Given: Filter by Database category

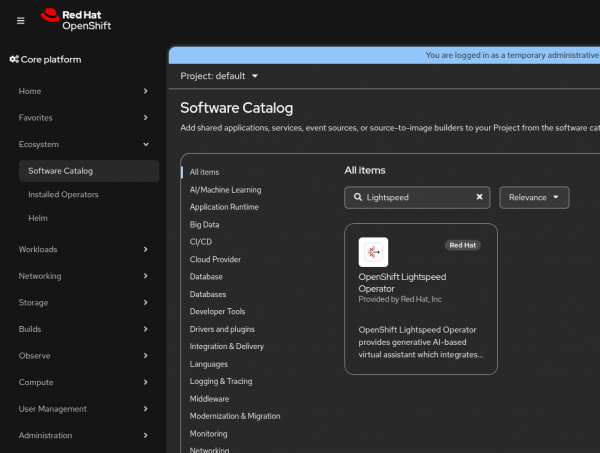Looking at the screenshot, I should (206, 277).
